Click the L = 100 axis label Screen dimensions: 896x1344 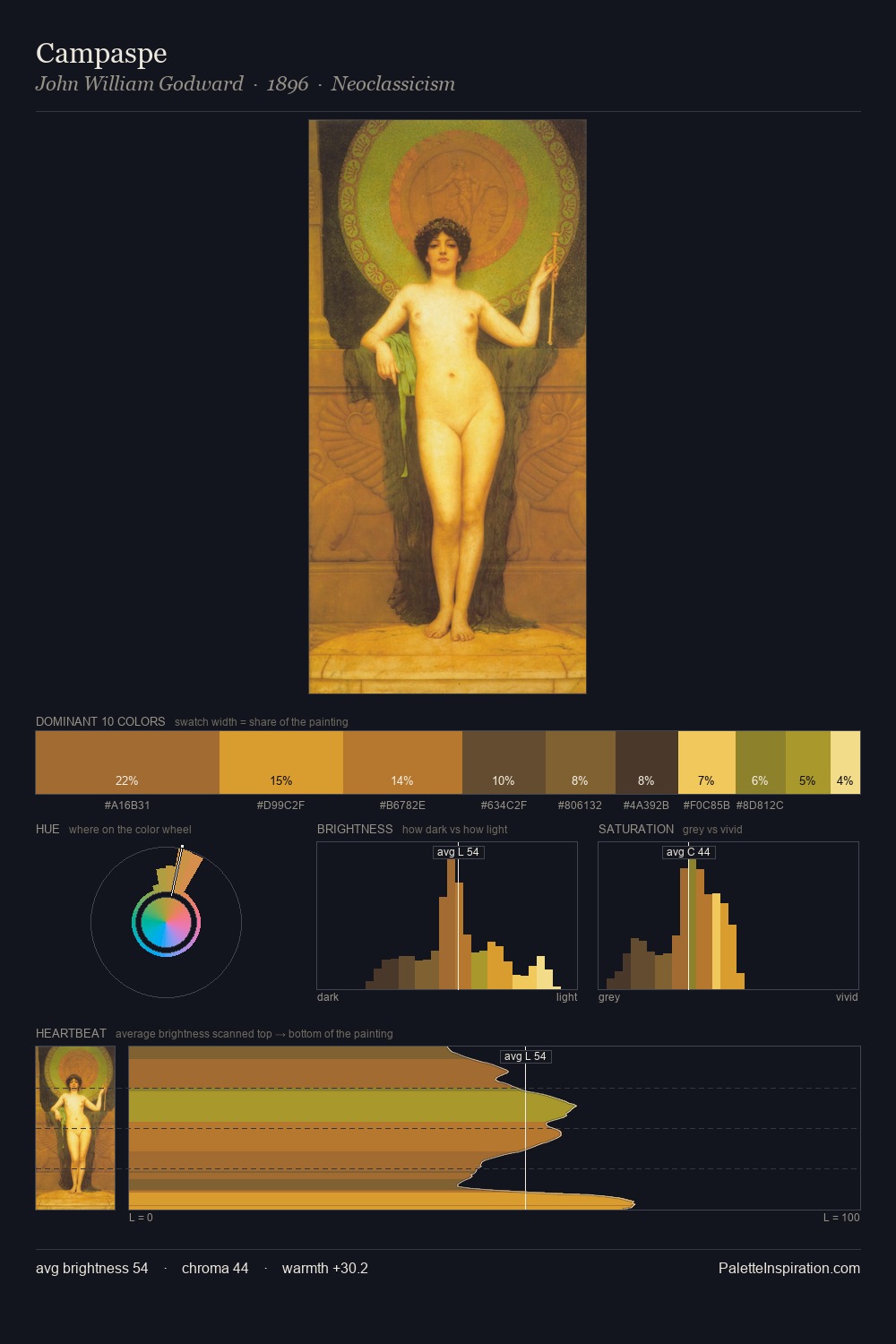(x=841, y=1218)
